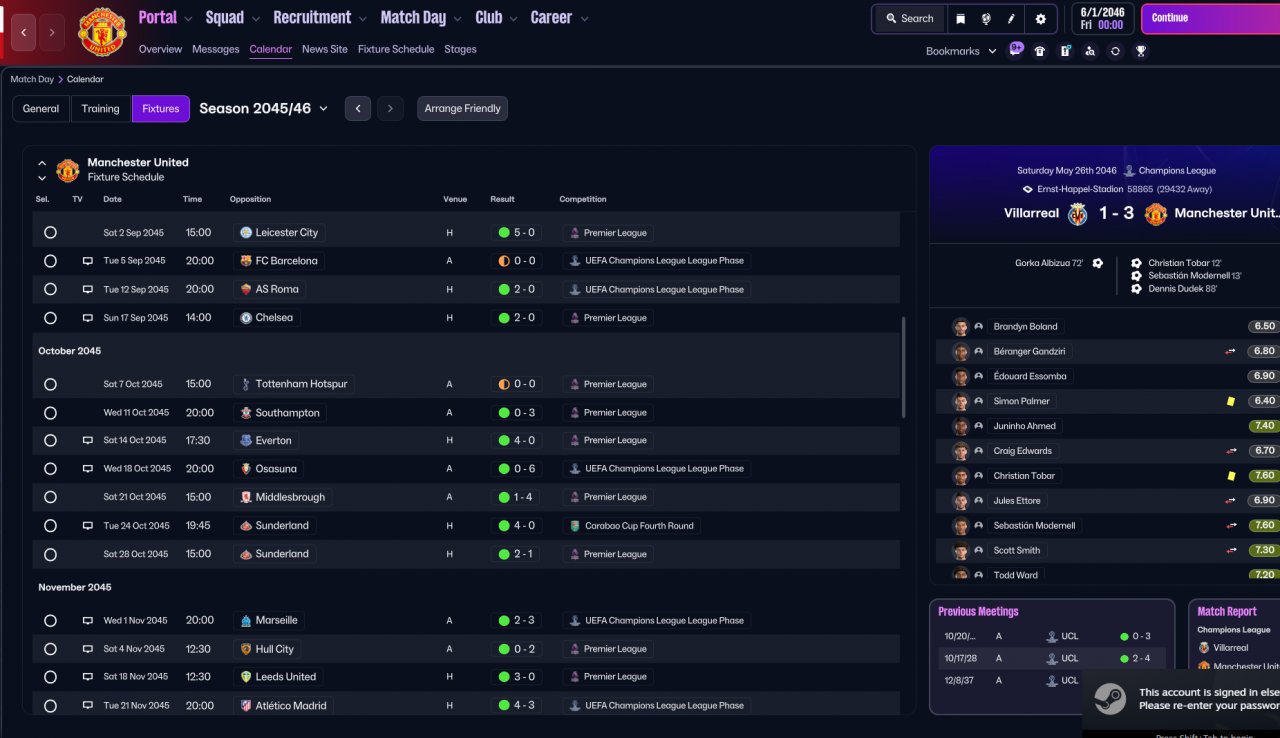Click the Villarreal crest in match summary

tap(1078, 213)
